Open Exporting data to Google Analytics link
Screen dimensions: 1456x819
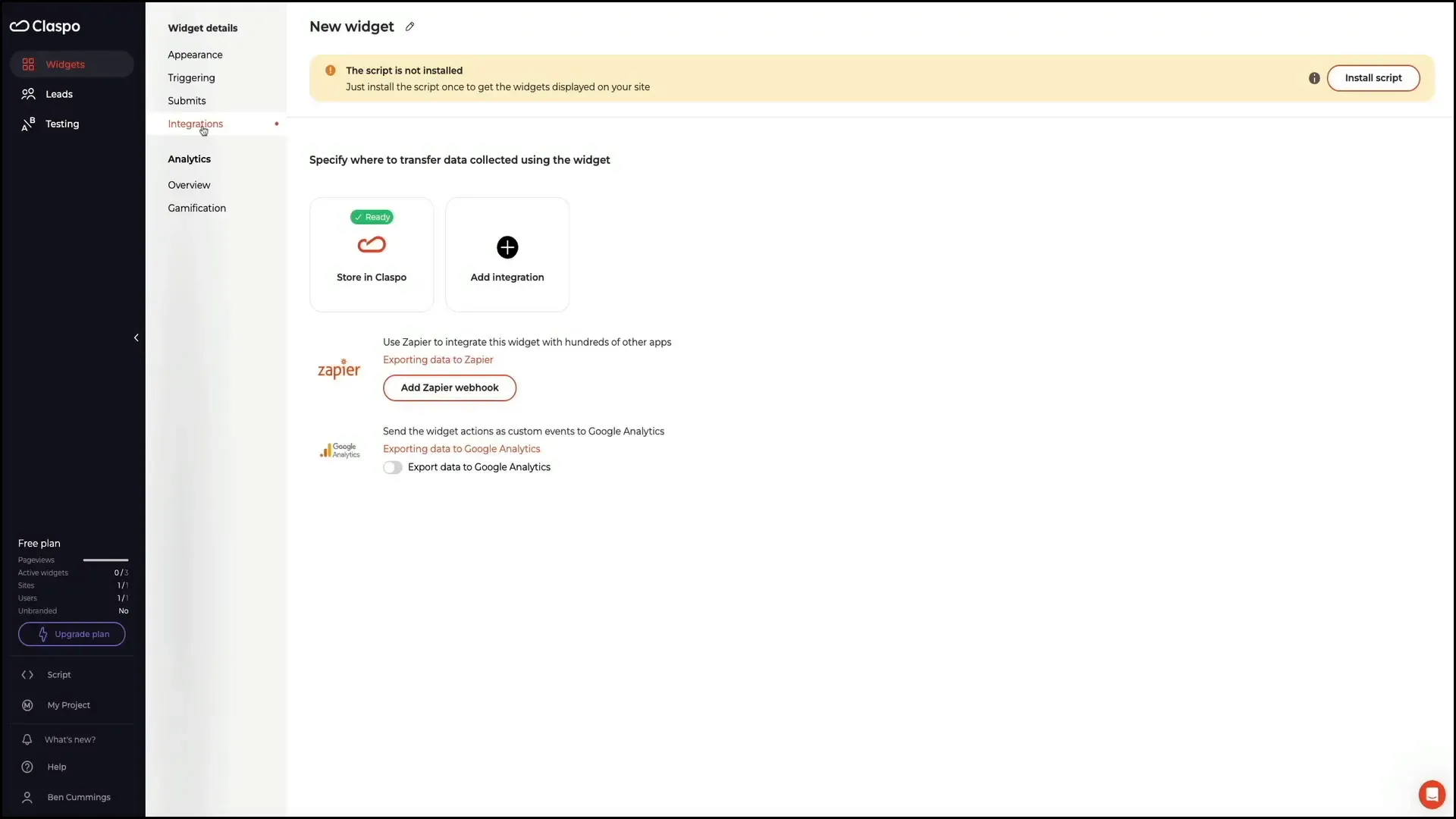coord(461,449)
